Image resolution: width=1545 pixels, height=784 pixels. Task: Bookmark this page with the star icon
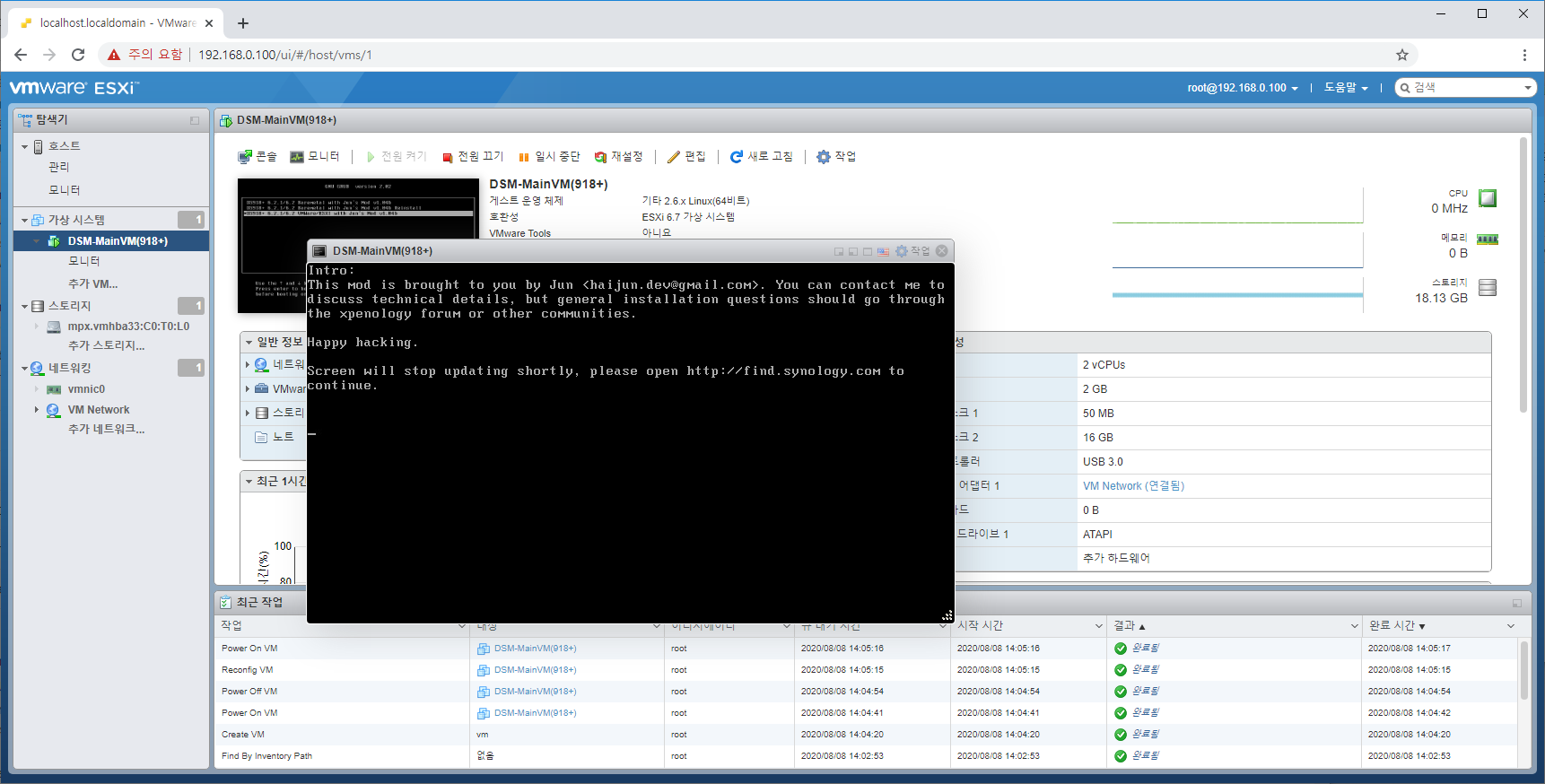click(x=1402, y=55)
